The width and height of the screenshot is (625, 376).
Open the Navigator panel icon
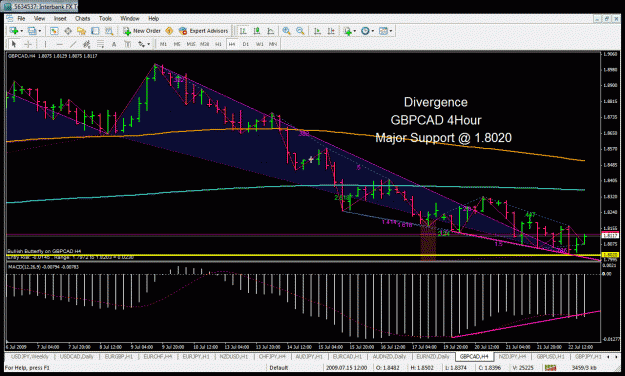[x=82, y=31]
